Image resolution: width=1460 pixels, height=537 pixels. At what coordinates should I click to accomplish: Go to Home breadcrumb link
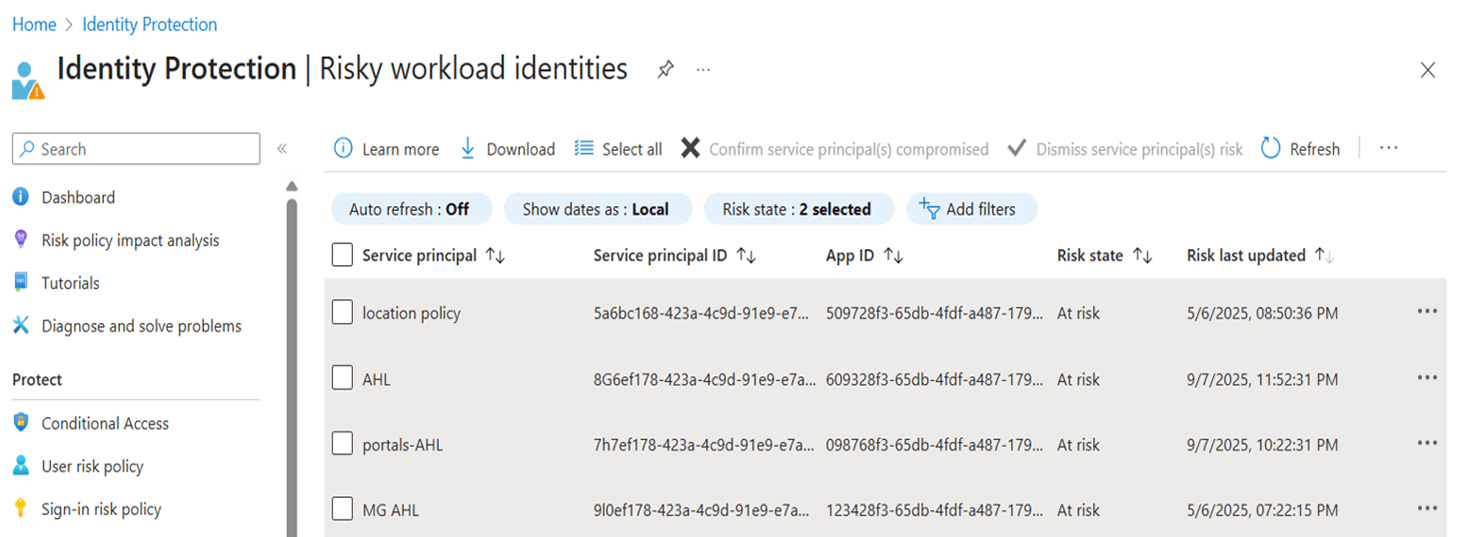click(x=34, y=24)
